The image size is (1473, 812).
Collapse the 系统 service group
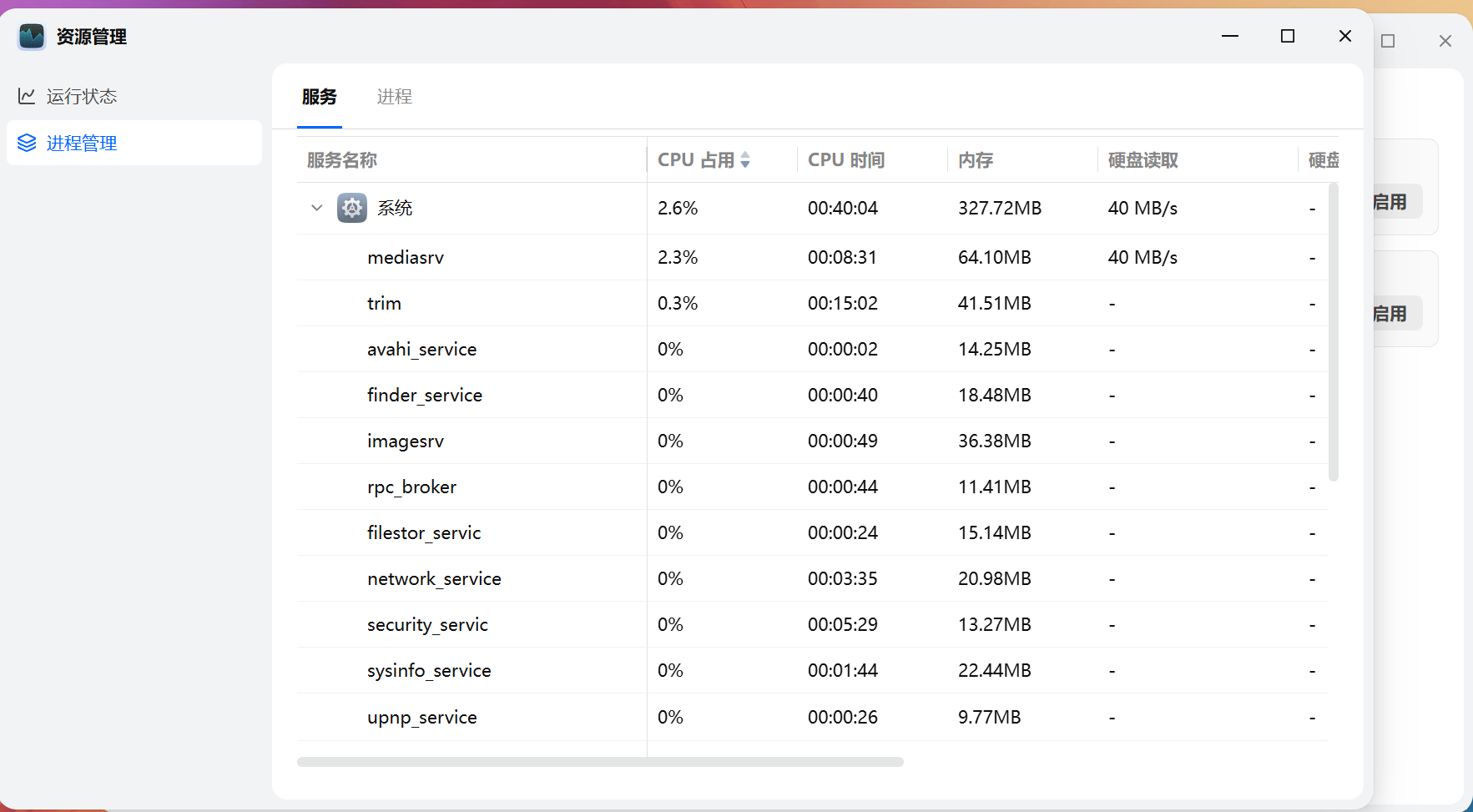(316, 208)
